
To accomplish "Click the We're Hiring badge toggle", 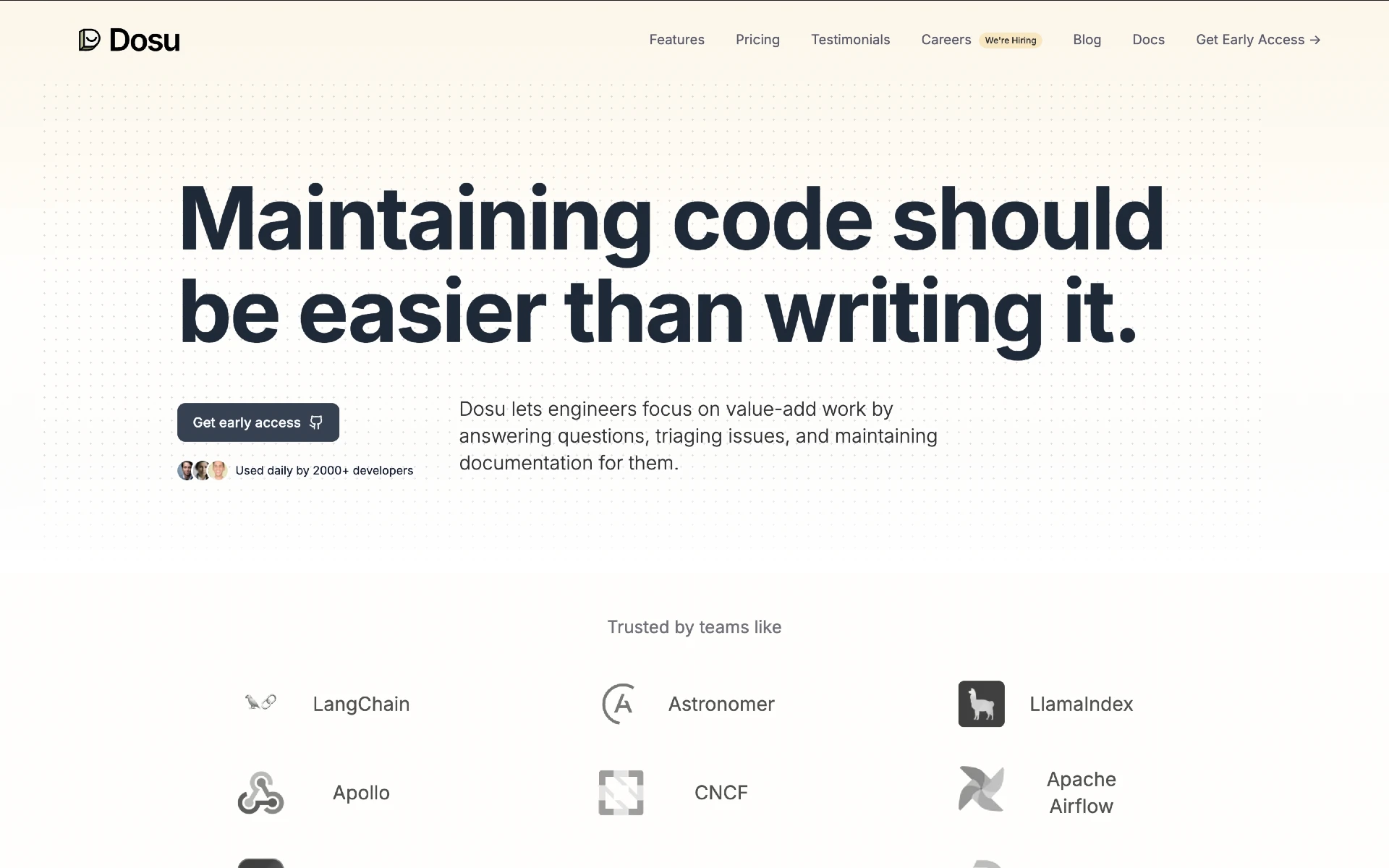I will (1011, 40).
